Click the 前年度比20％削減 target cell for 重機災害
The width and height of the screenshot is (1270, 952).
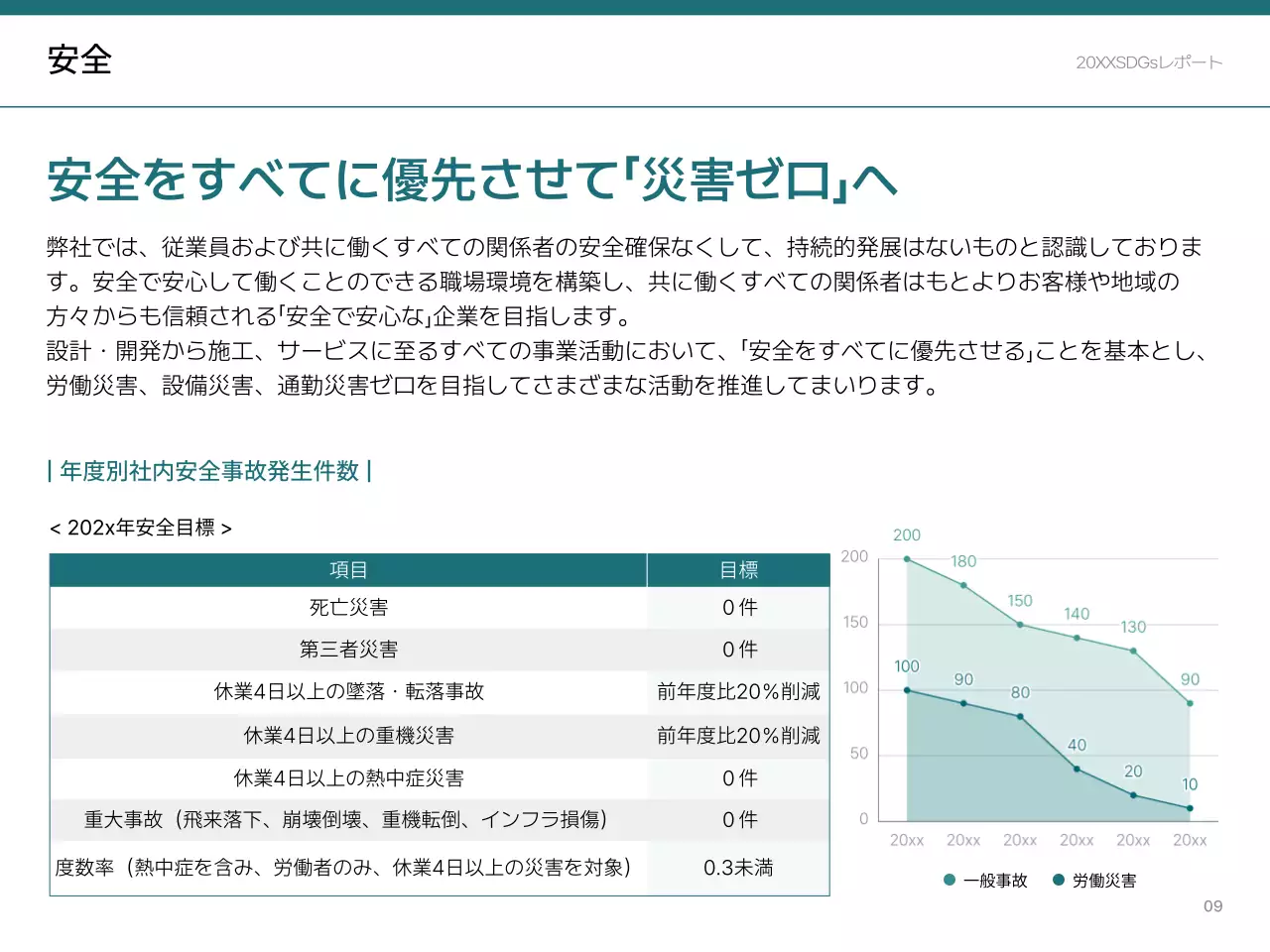coord(738,736)
